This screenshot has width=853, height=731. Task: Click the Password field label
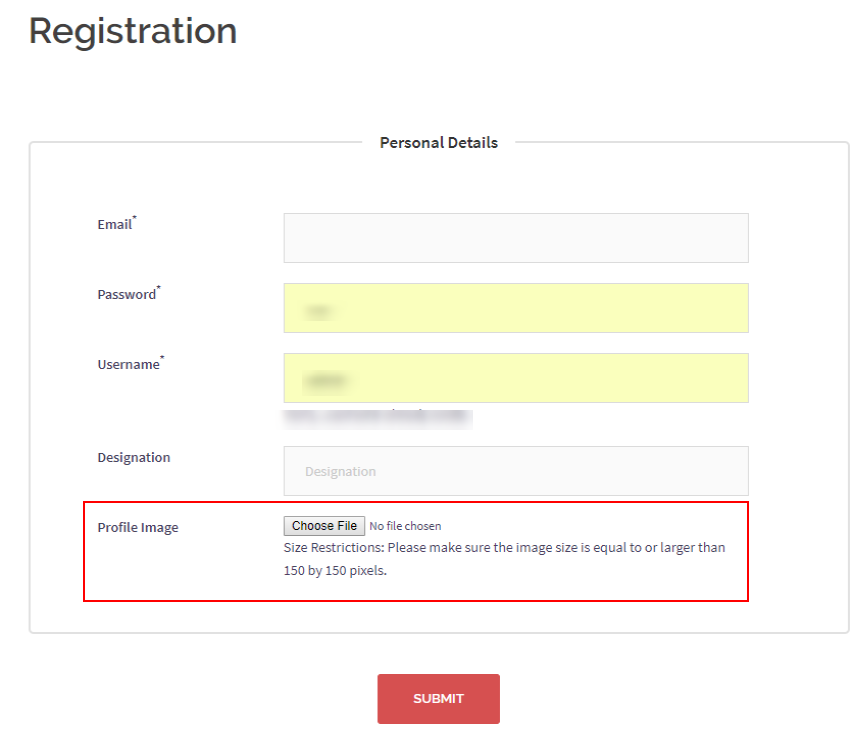click(x=126, y=295)
